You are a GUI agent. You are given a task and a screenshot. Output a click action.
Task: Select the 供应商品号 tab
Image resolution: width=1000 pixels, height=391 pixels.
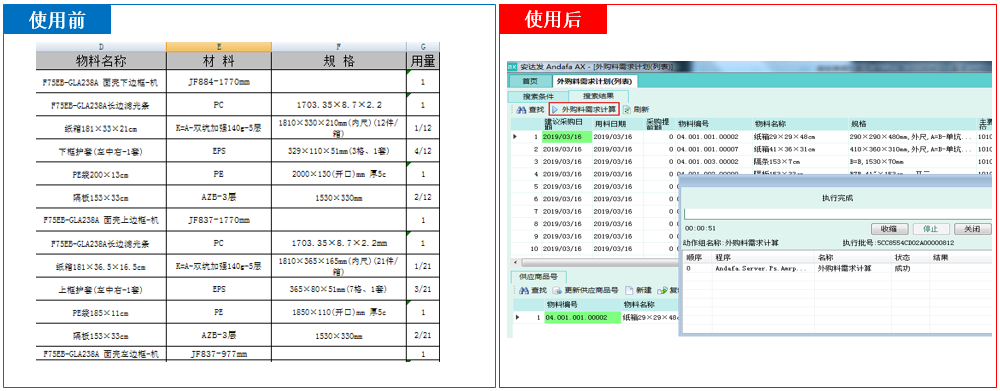click(x=538, y=277)
